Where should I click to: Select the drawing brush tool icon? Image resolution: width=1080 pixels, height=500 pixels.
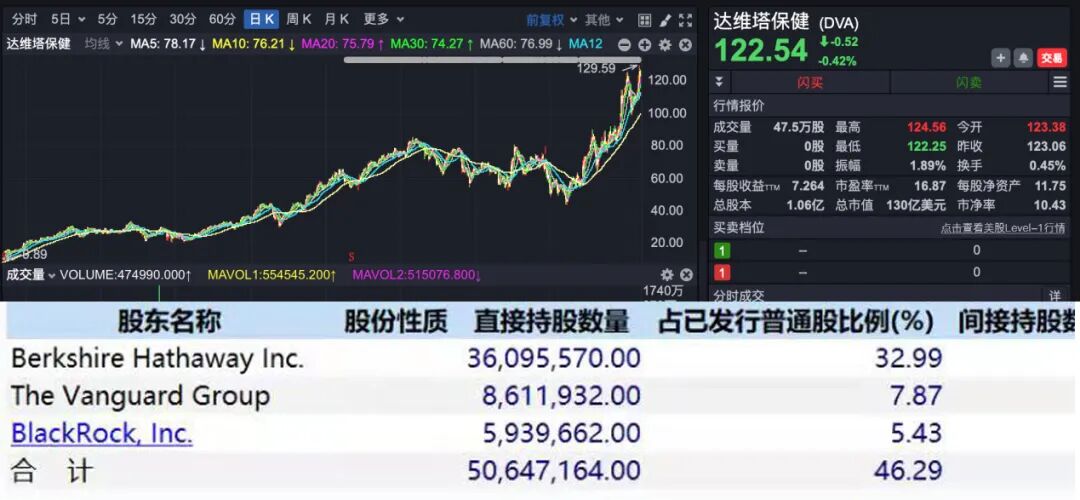pos(665,20)
